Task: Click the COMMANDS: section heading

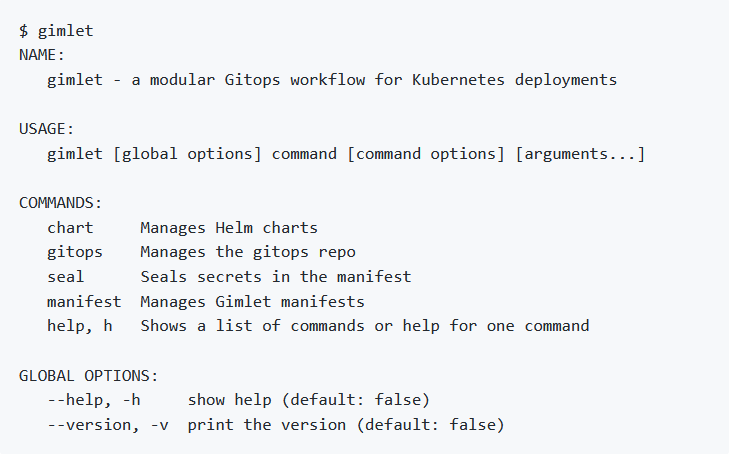Action: [60, 203]
